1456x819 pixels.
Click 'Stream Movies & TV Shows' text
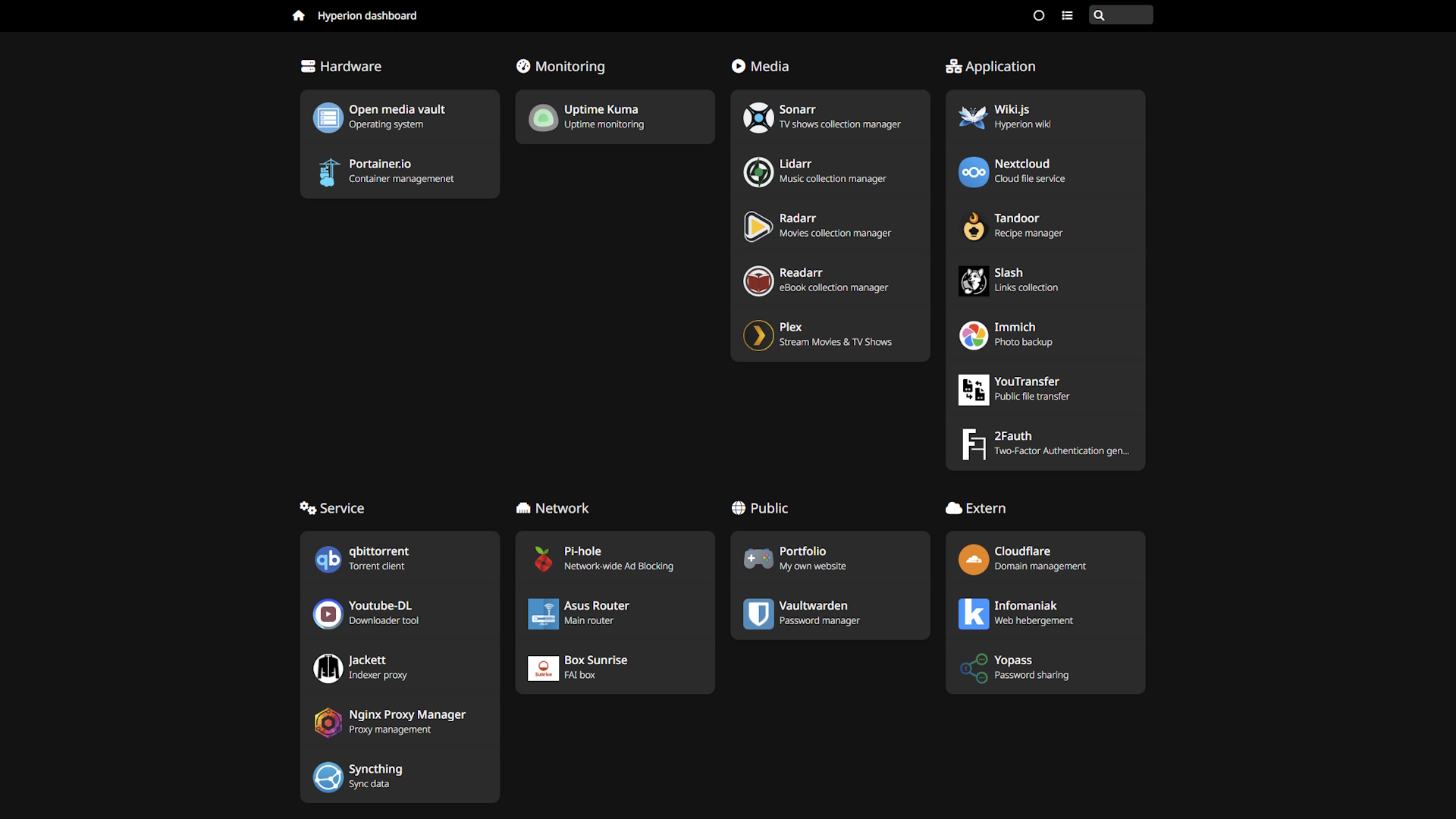tap(836, 343)
